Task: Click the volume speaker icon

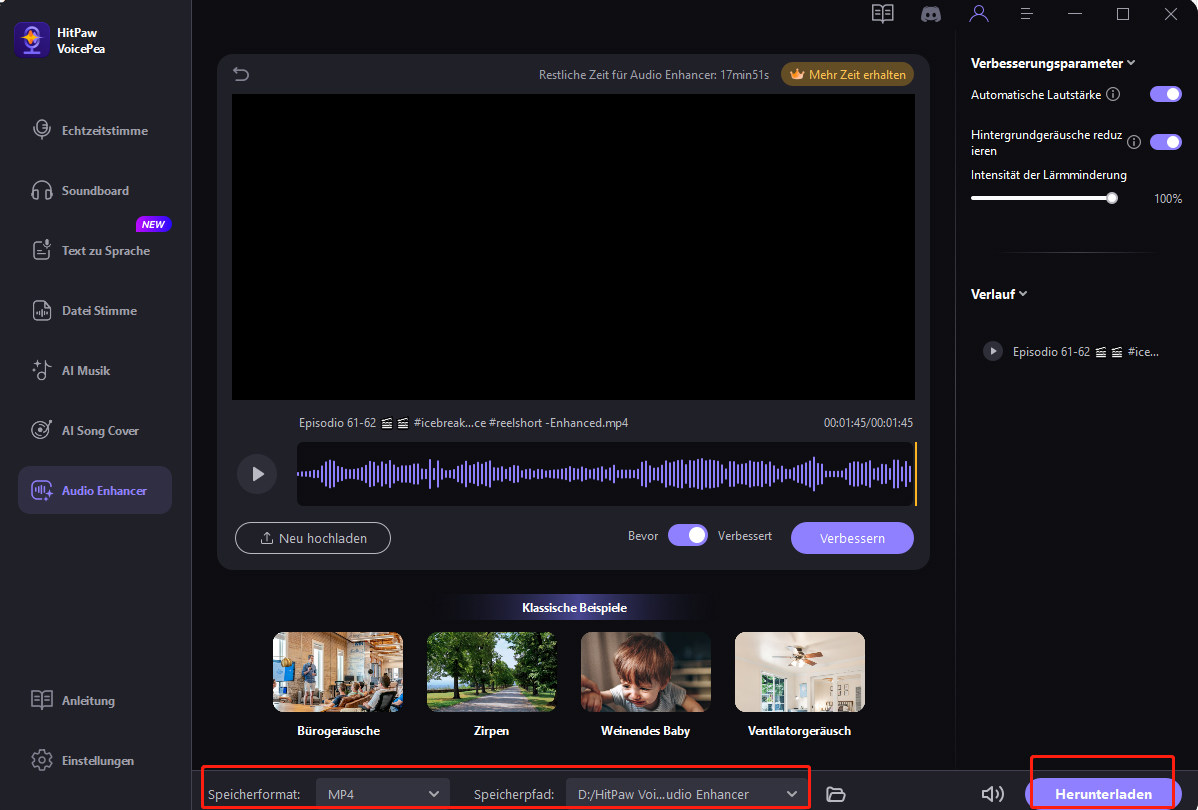Action: (992, 795)
